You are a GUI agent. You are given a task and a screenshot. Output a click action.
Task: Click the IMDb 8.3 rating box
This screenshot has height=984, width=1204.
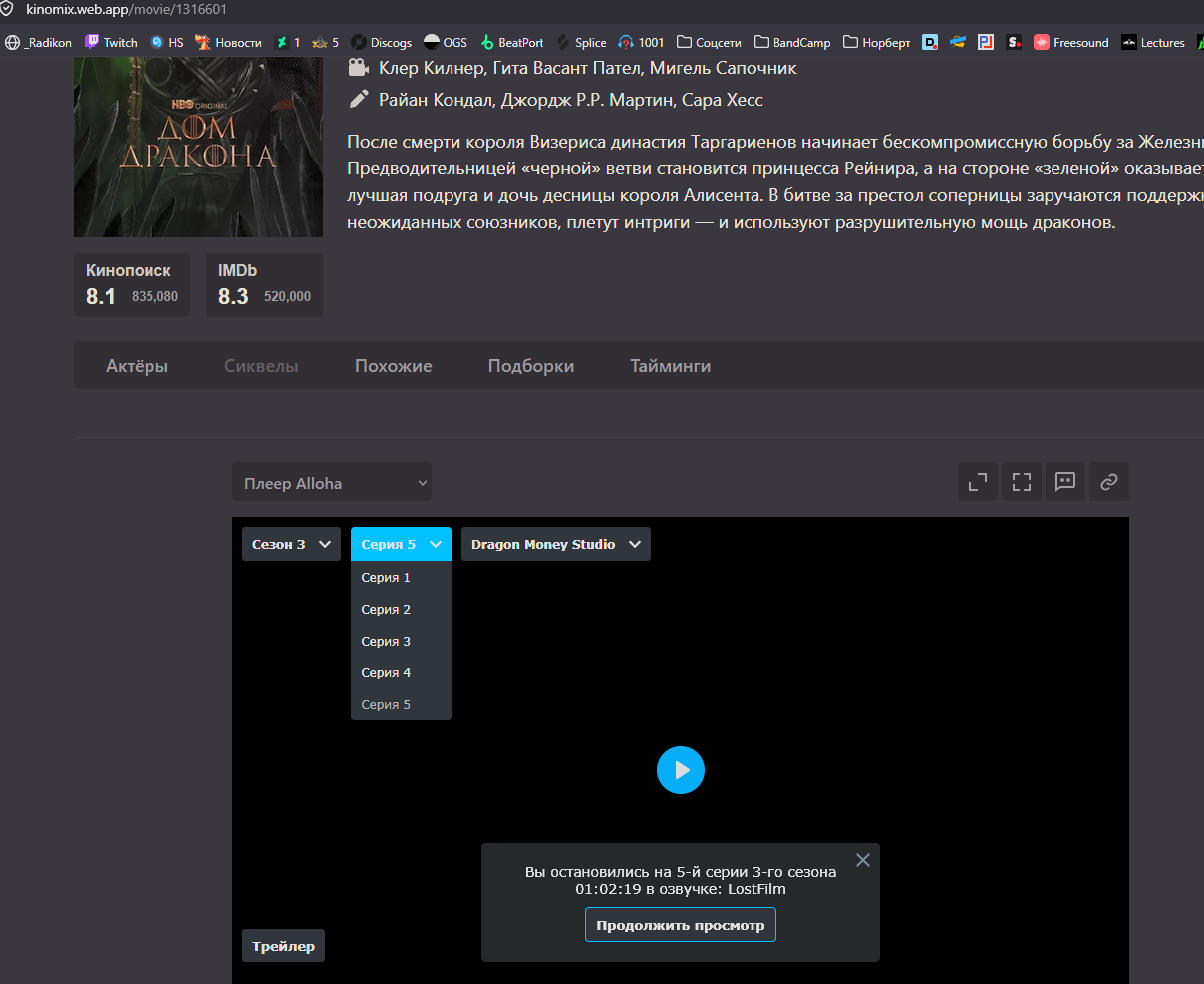click(264, 285)
